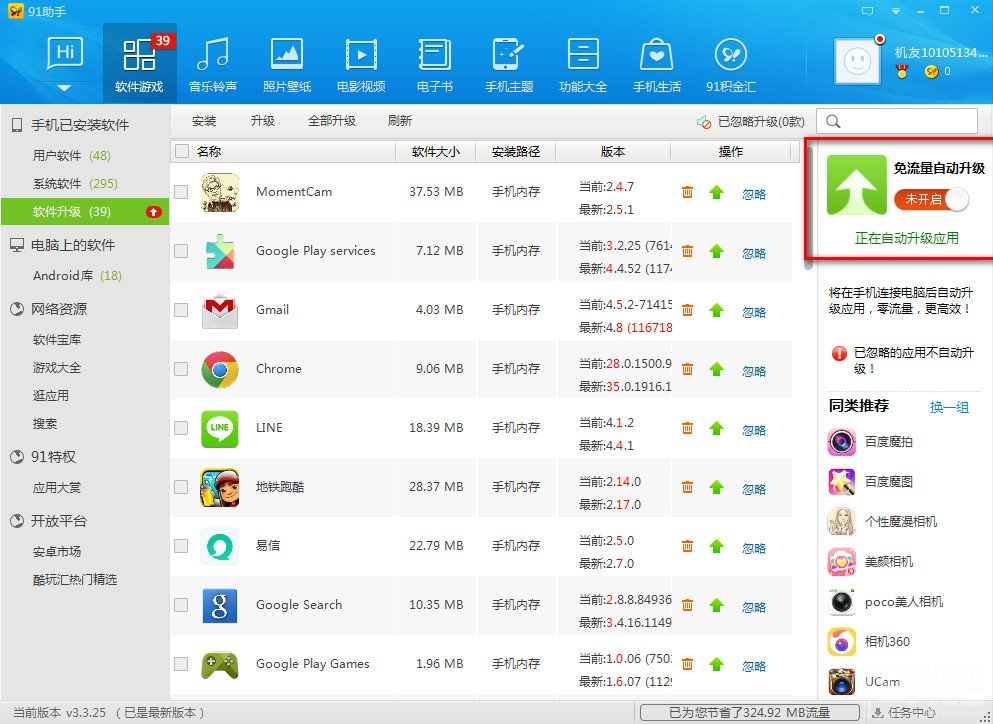Tick the MomentCam checkbox
This screenshot has width=993, height=724.
(181, 192)
